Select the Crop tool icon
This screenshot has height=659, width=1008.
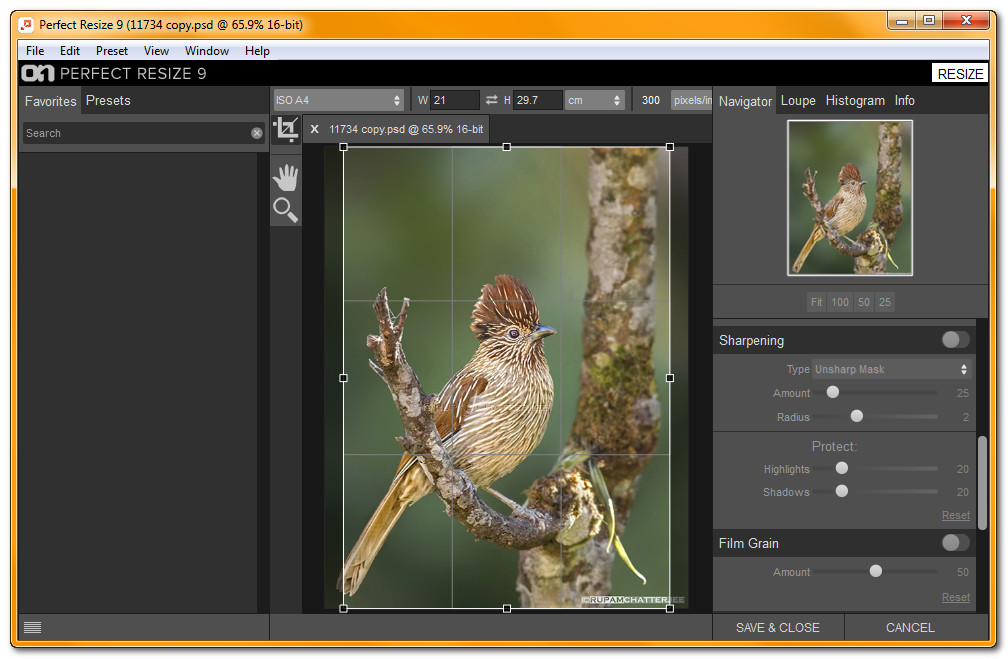(x=286, y=129)
